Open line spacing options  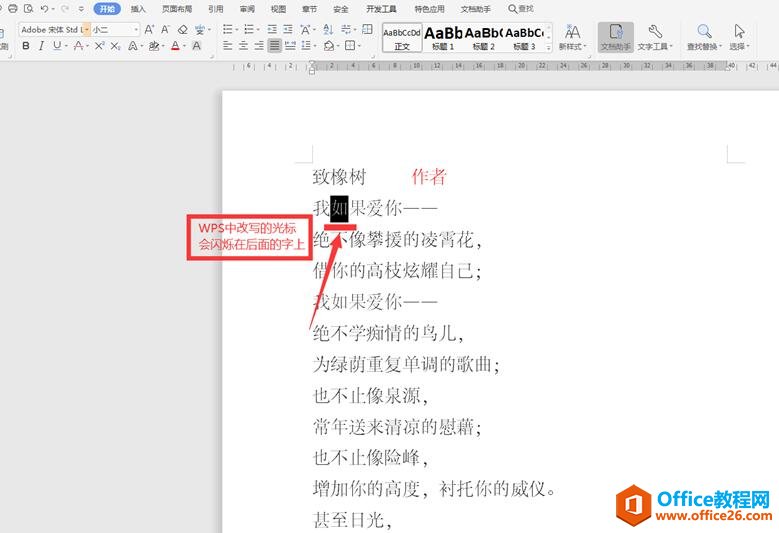[306, 46]
